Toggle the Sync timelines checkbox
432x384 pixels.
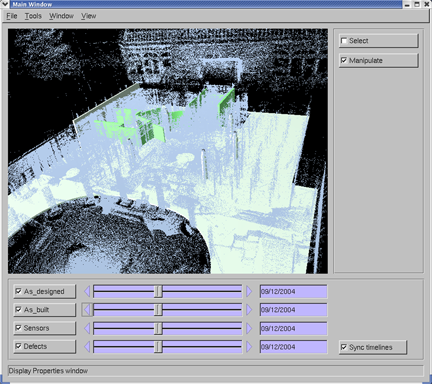tap(344, 347)
